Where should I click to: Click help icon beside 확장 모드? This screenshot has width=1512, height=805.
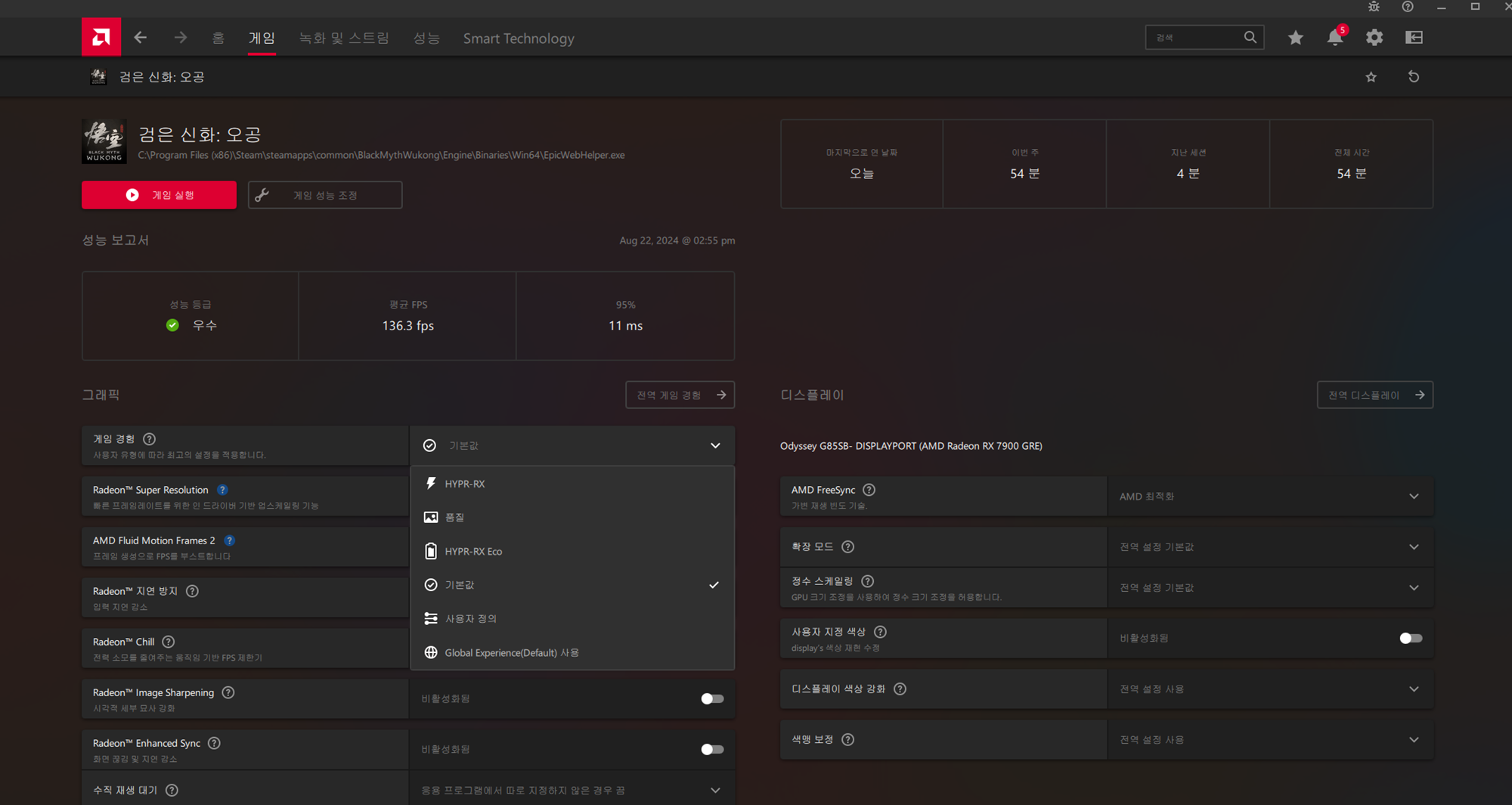tap(847, 546)
